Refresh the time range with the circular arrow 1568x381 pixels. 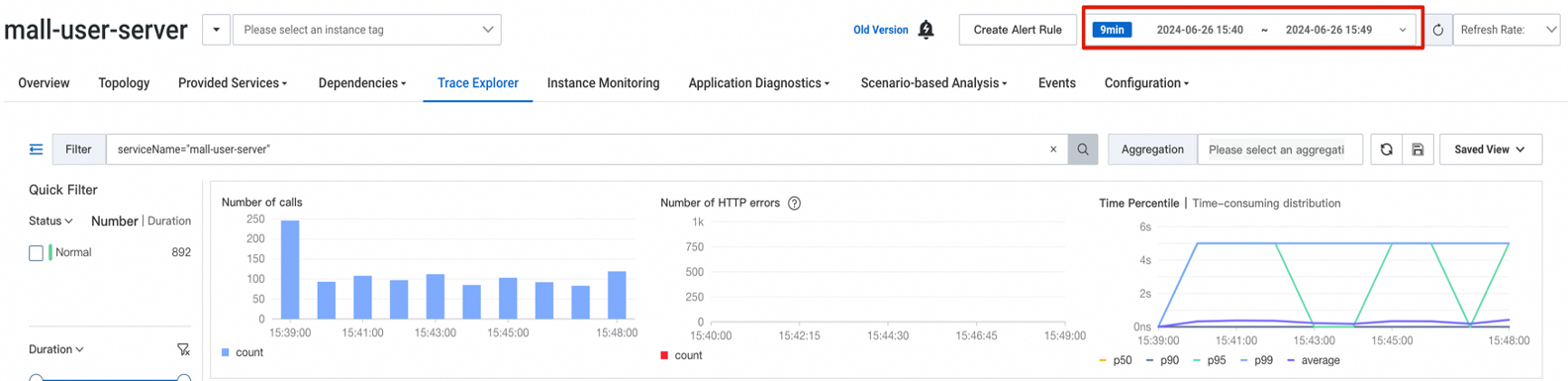(1437, 30)
